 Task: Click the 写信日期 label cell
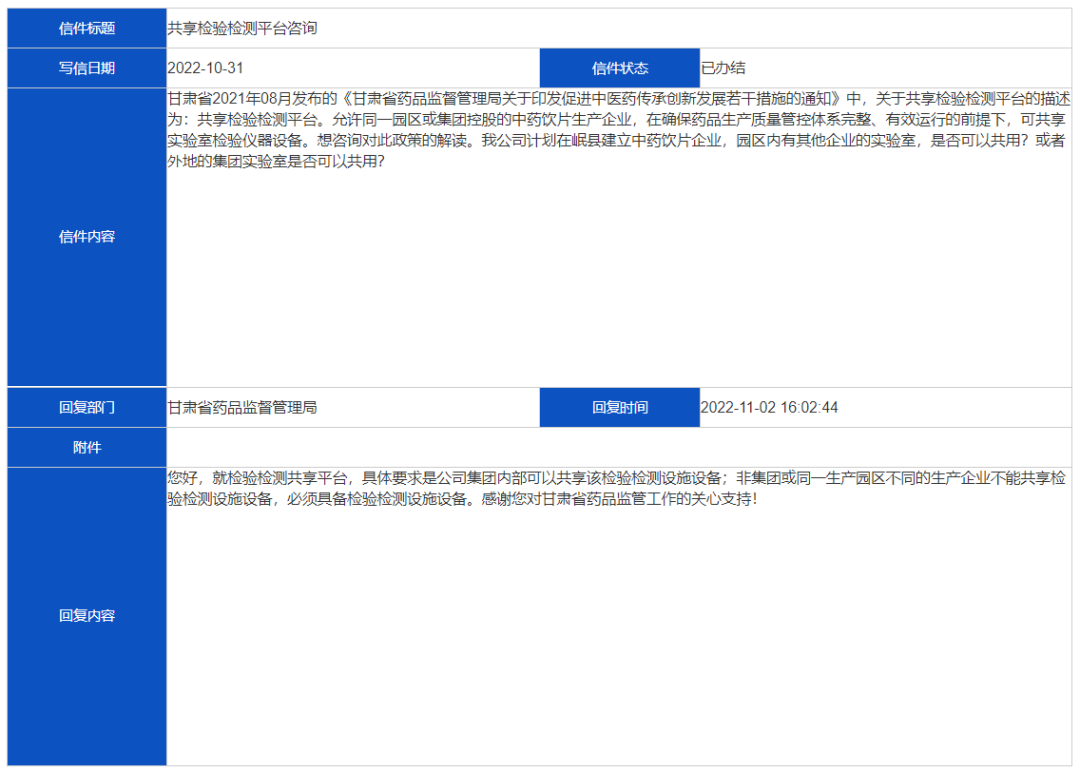tap(87, 68)
